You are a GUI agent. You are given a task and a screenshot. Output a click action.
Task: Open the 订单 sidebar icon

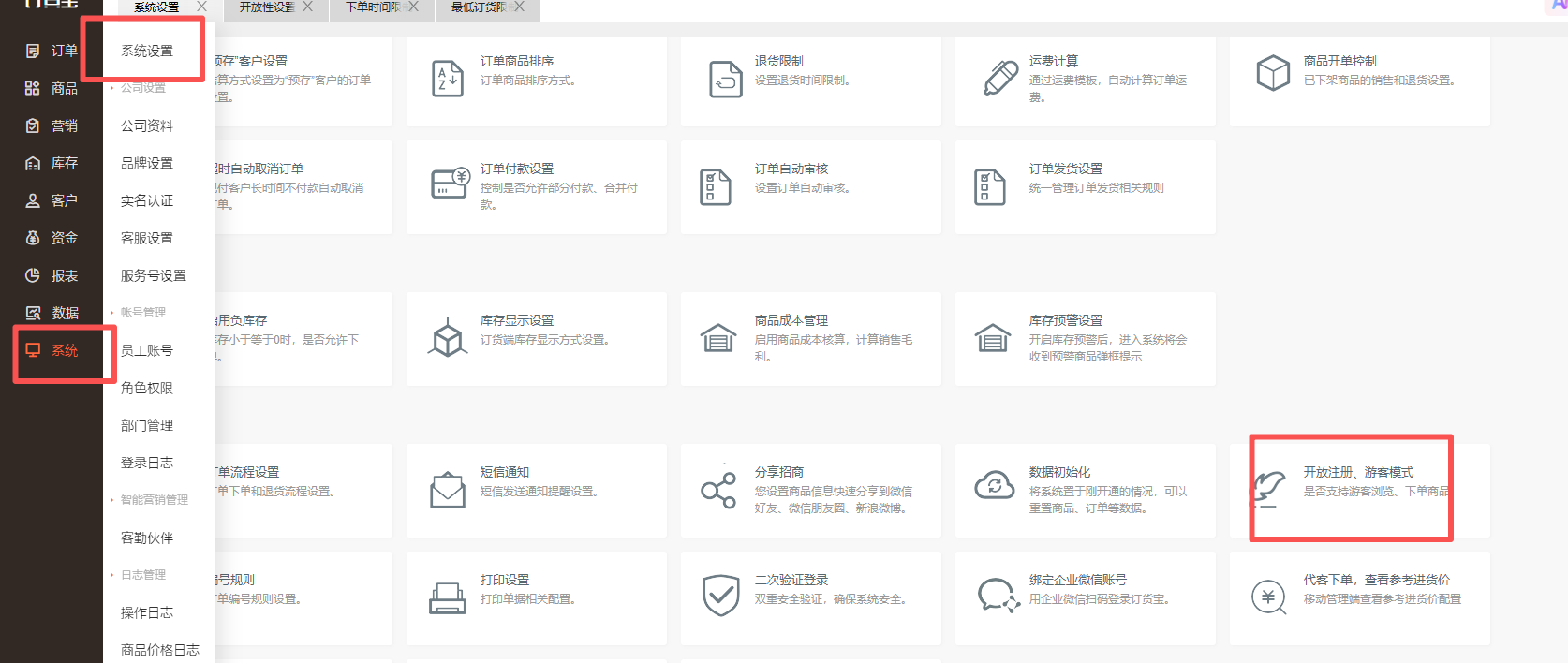[33, 51]
